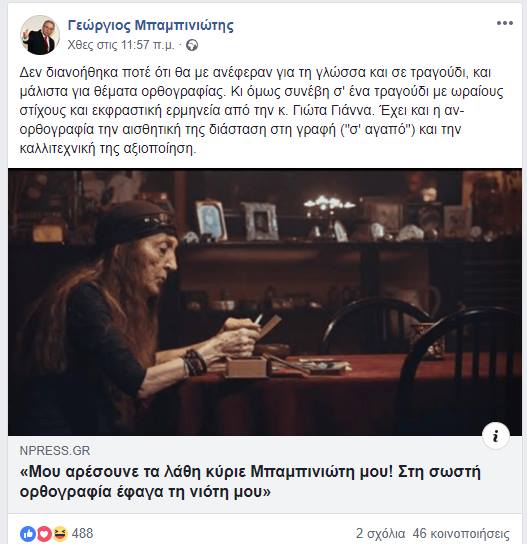This screenshot has width=527, height=544.
Task: Expand the 2 σχόλια comments
Action: click(380, 534)
